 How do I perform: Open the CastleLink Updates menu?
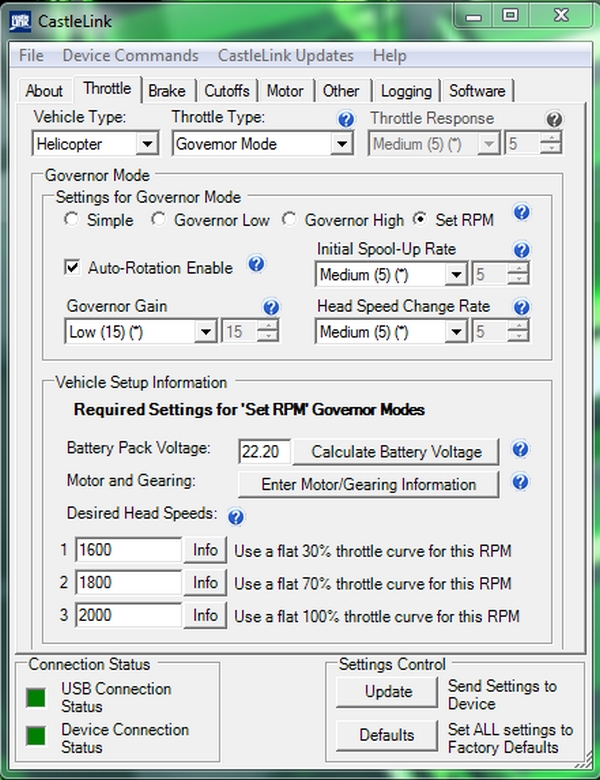point(286,55)
